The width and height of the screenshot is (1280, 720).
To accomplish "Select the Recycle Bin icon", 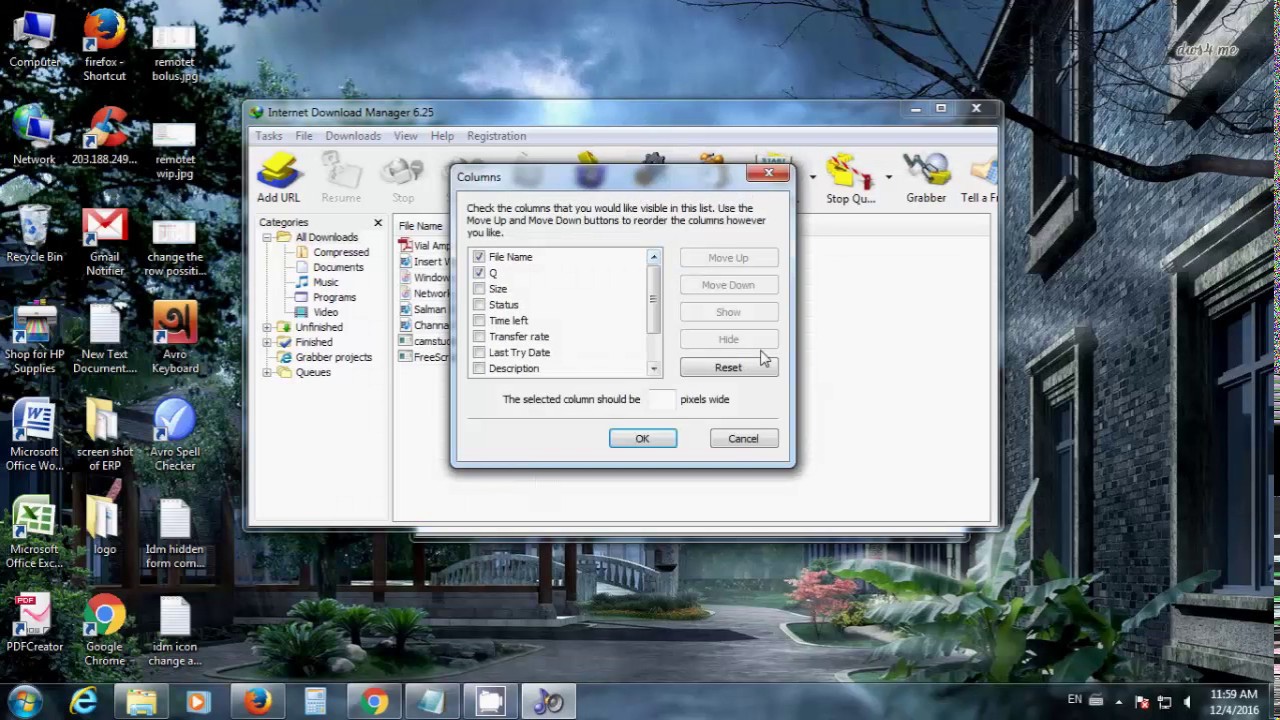I will pos(34,235).
